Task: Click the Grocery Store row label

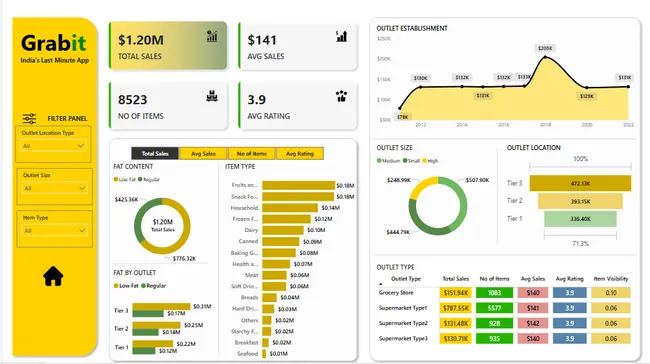Action: (396, 293)
